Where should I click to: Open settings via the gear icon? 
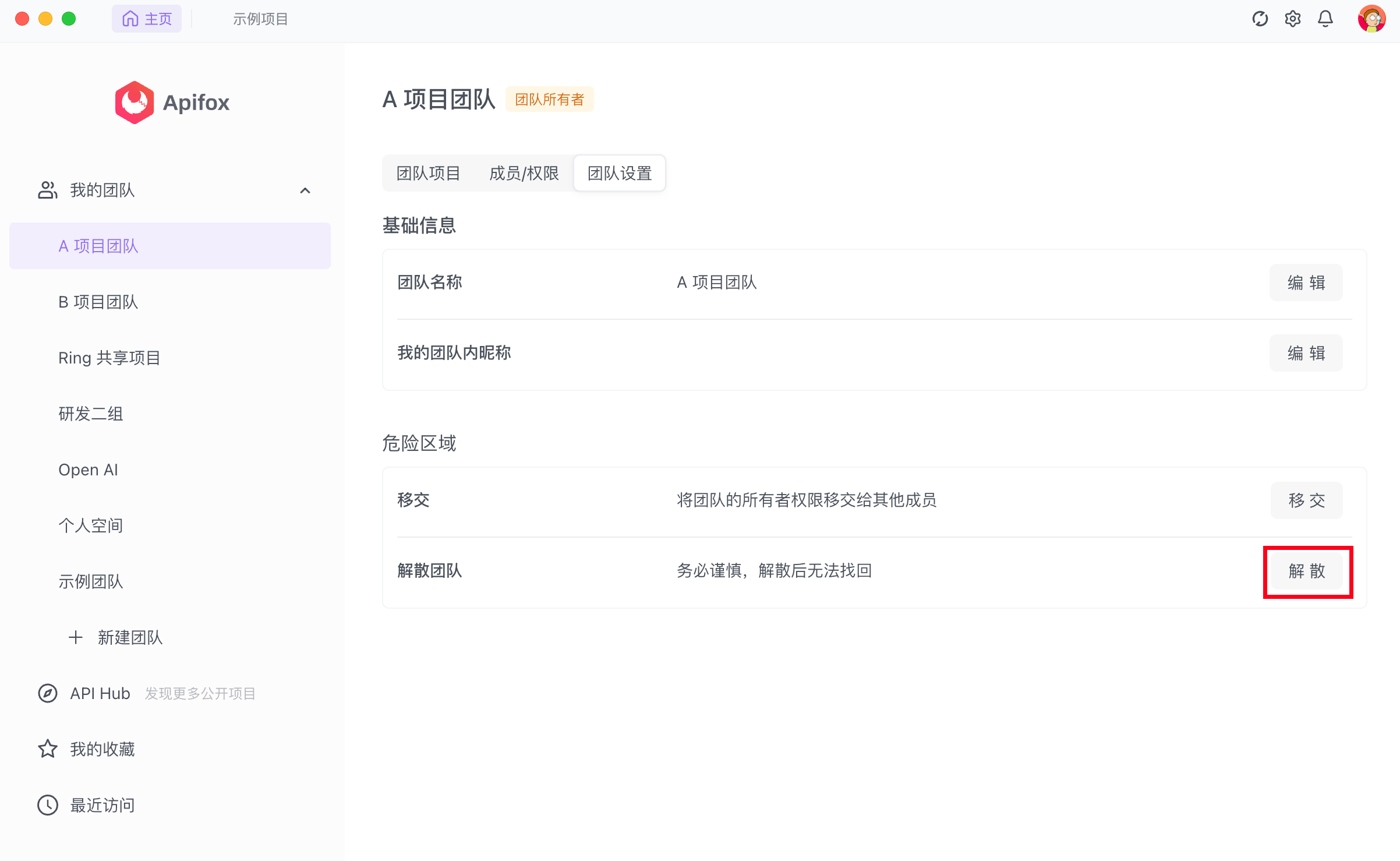1292,19
